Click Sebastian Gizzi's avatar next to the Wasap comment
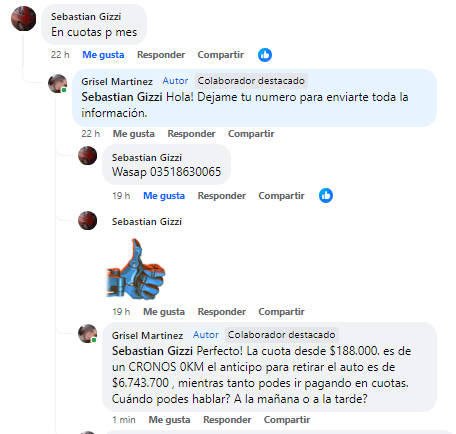The image size is (456, 434). (x=88, y=155)
